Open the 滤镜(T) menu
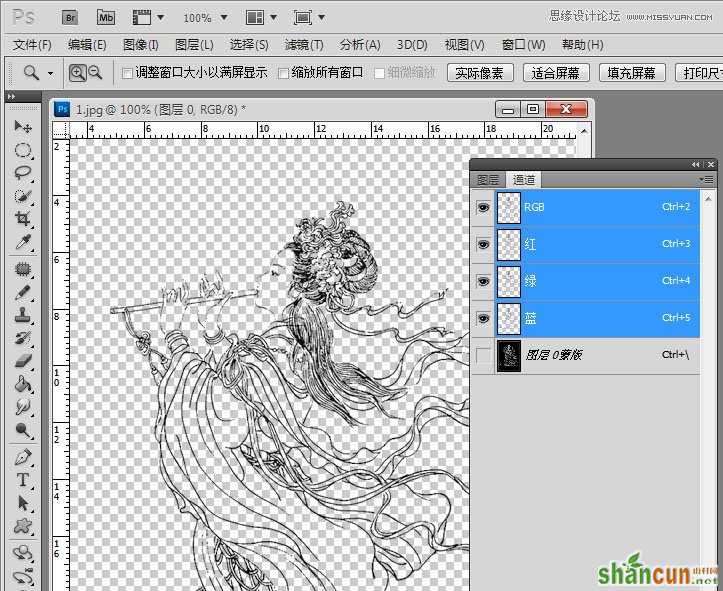The image size is (723, 591). [304, 45]
